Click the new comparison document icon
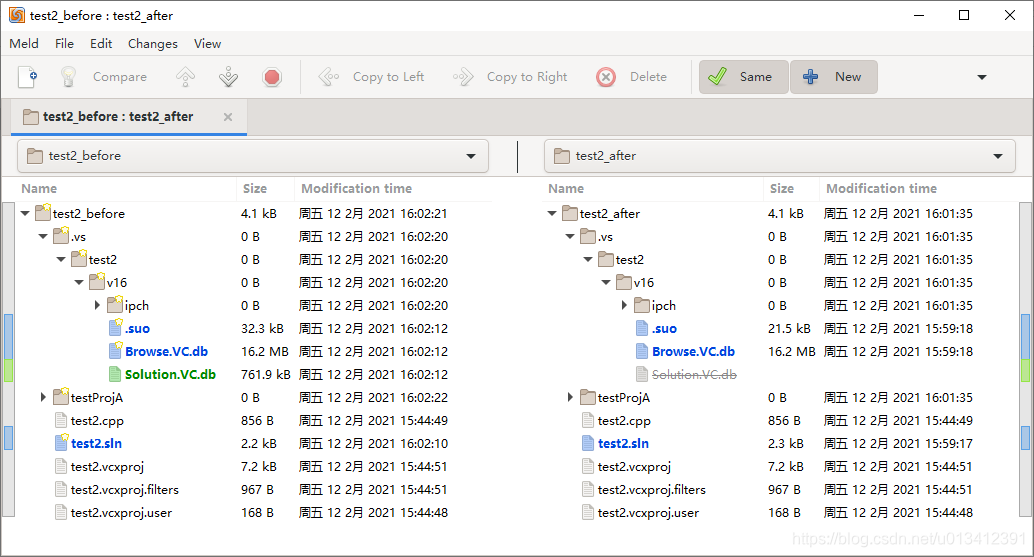Screen dimensions: 1034x557 (28, 77)
